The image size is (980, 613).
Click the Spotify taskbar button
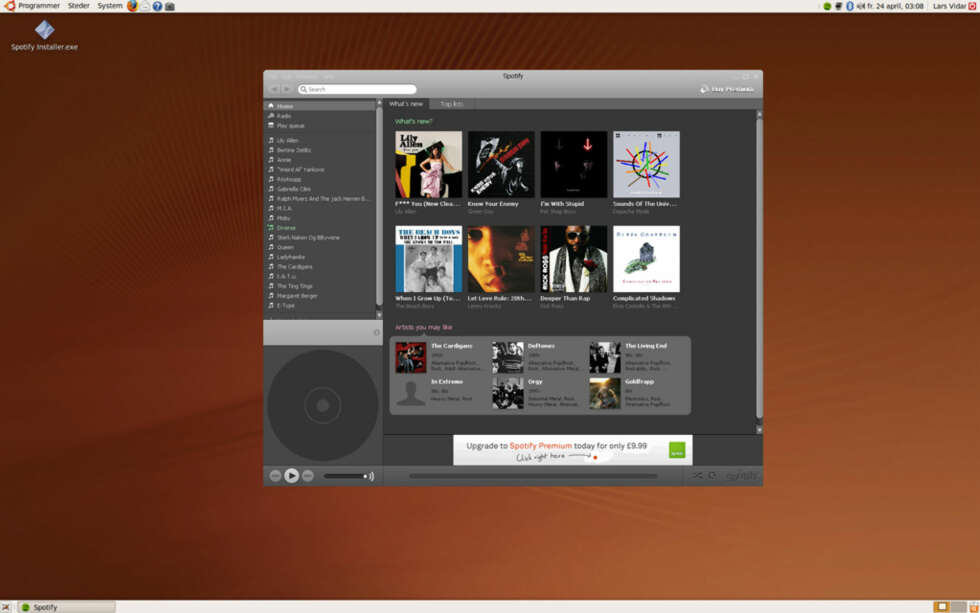coord(67,607)
